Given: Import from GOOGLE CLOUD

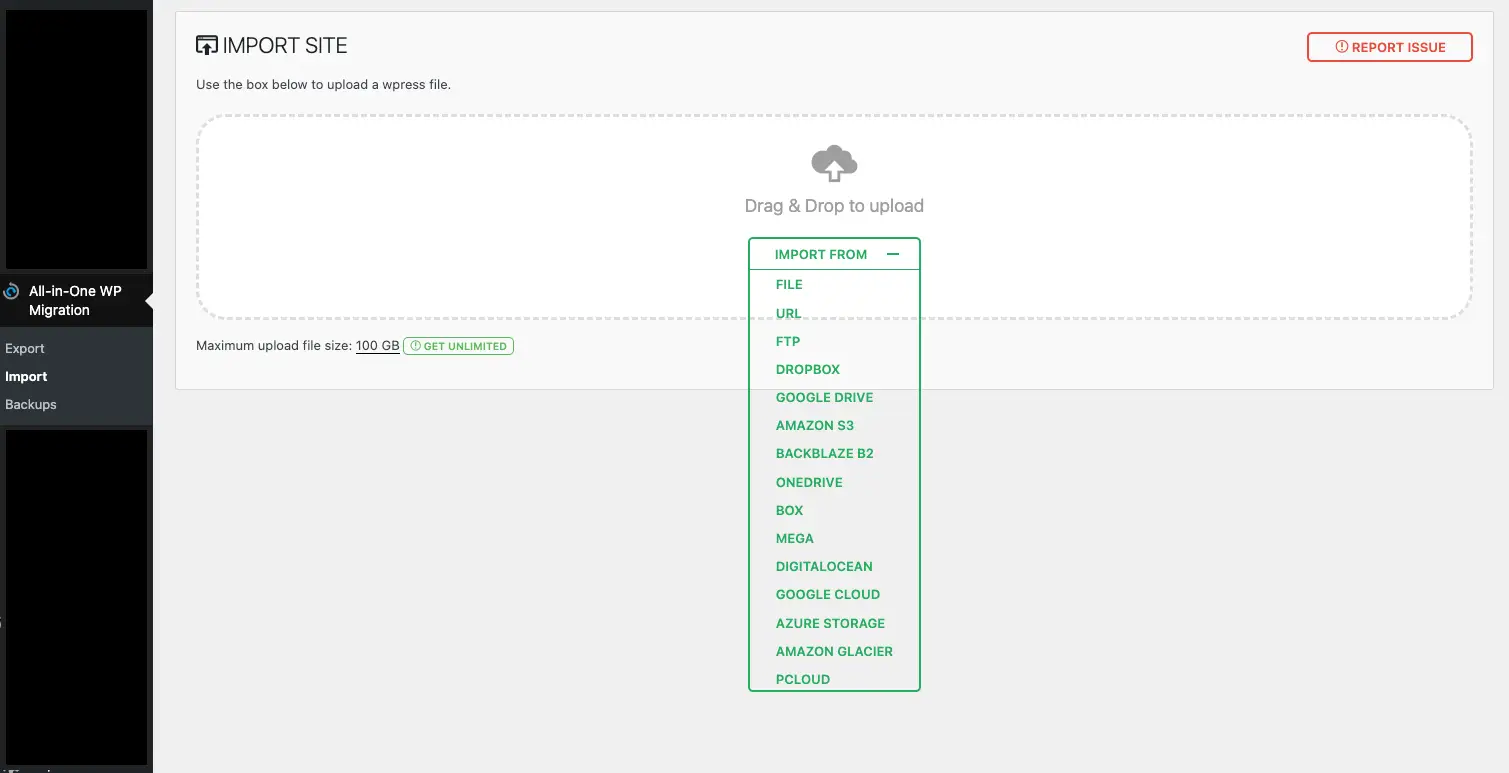Looking at the screenshot, I should tap(828, 594).
